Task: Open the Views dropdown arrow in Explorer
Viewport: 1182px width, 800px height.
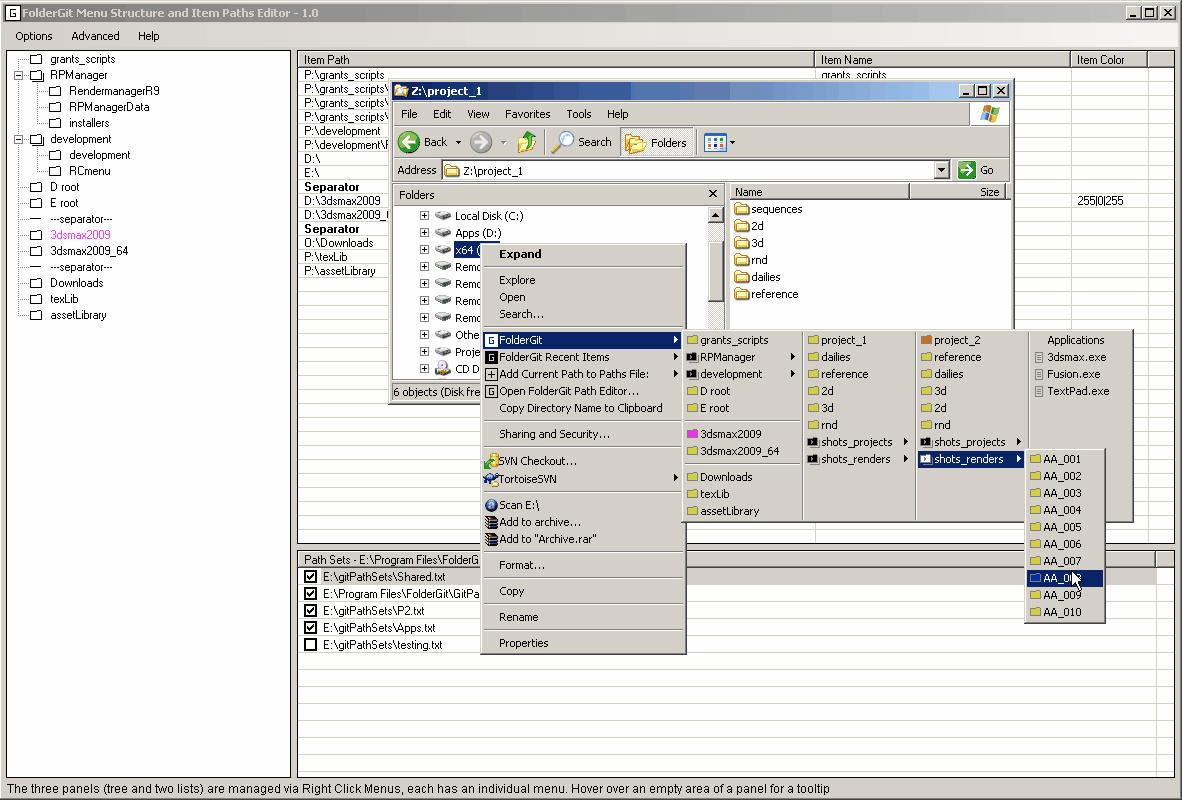Action: 732,143
